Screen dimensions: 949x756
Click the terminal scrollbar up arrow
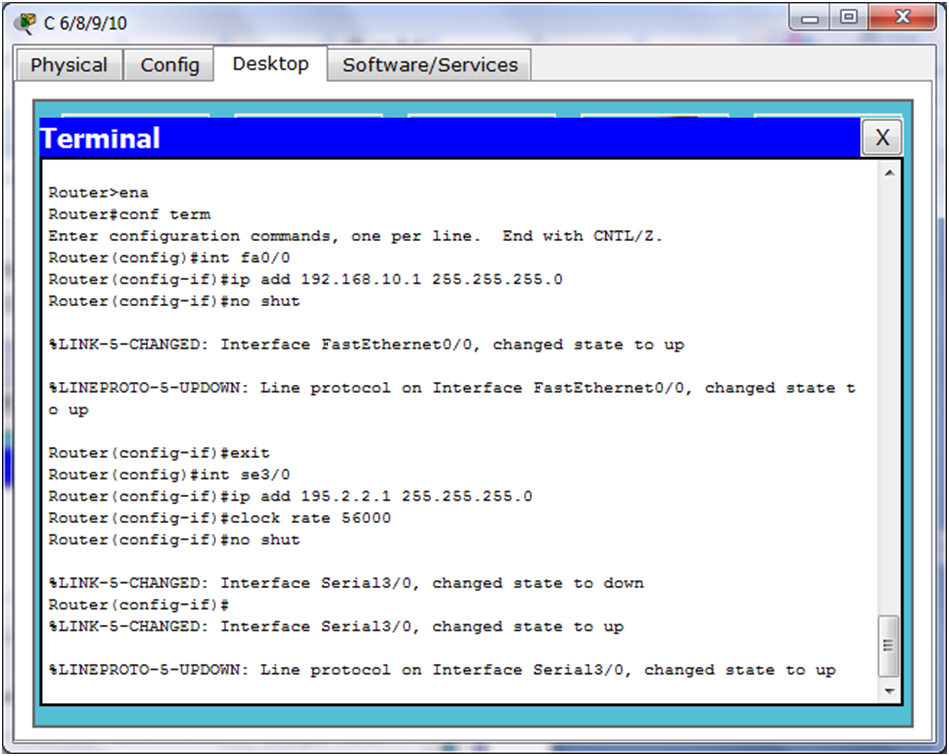(x=889, y=173)
